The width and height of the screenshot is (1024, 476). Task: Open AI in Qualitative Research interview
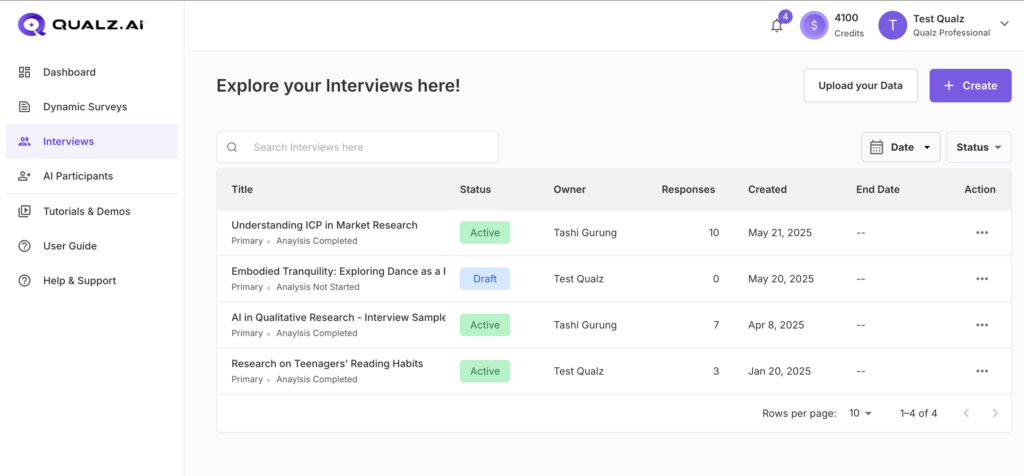(338, 317)
